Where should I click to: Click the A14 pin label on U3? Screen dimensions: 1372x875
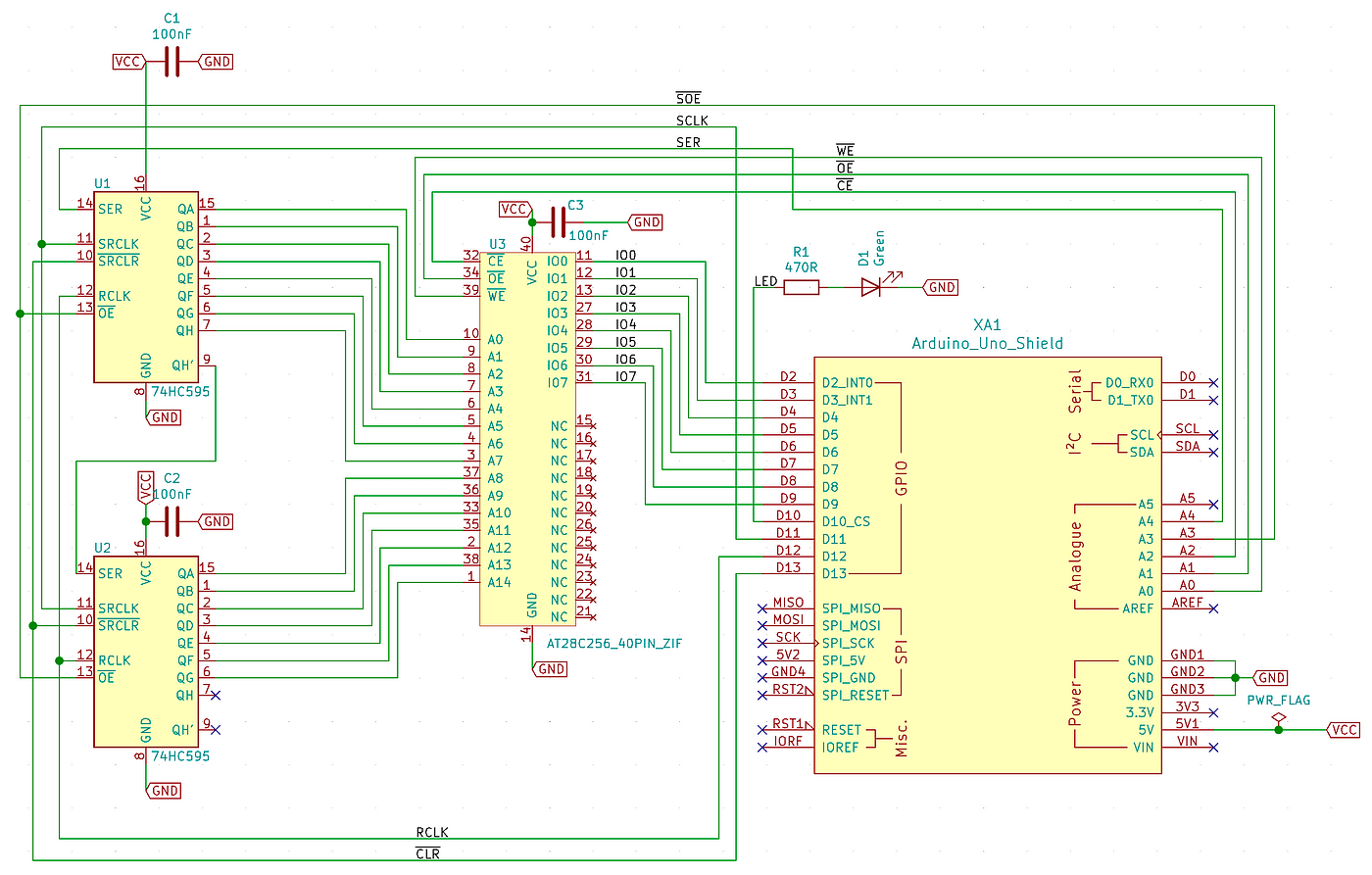coord(500,582)
